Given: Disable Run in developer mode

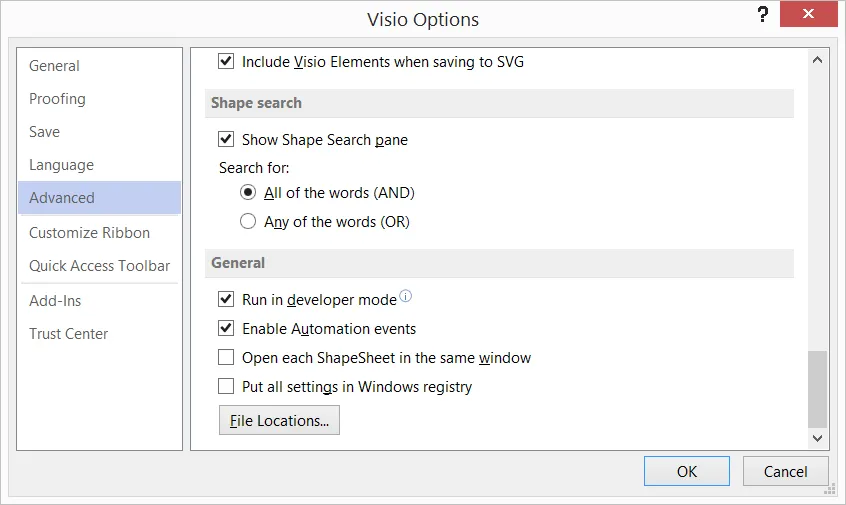Looking at the screenshot, I should click(x=226, y=299).
